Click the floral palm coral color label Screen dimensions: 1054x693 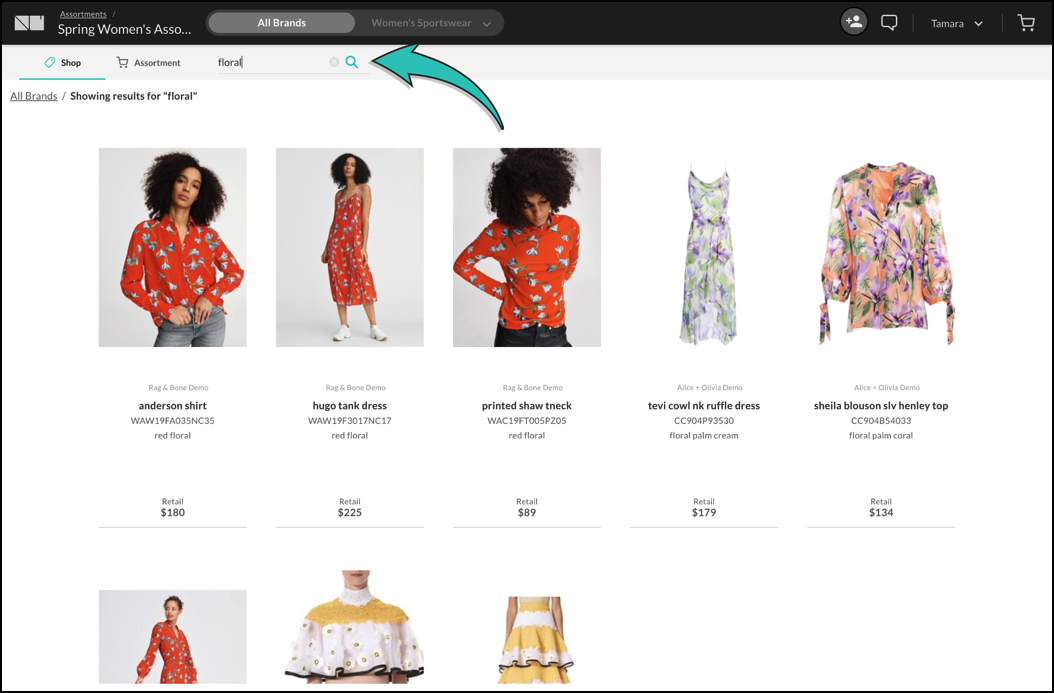click(x=881, y=436)
